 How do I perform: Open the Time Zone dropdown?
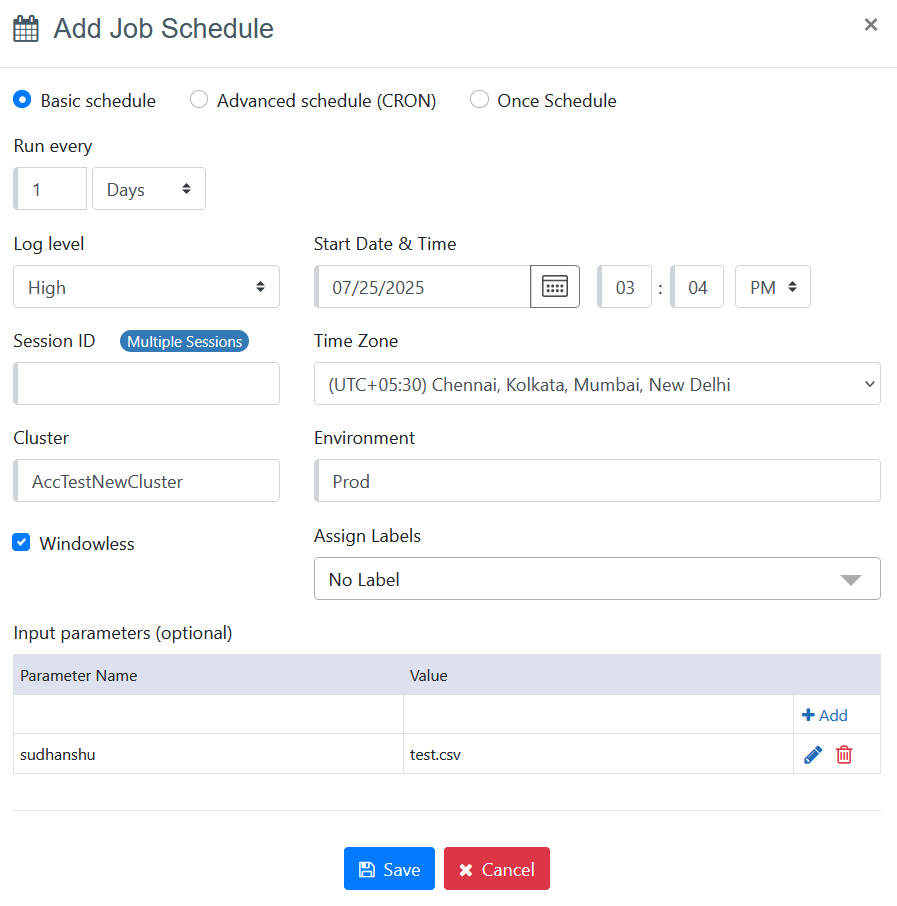coord(597,384)
